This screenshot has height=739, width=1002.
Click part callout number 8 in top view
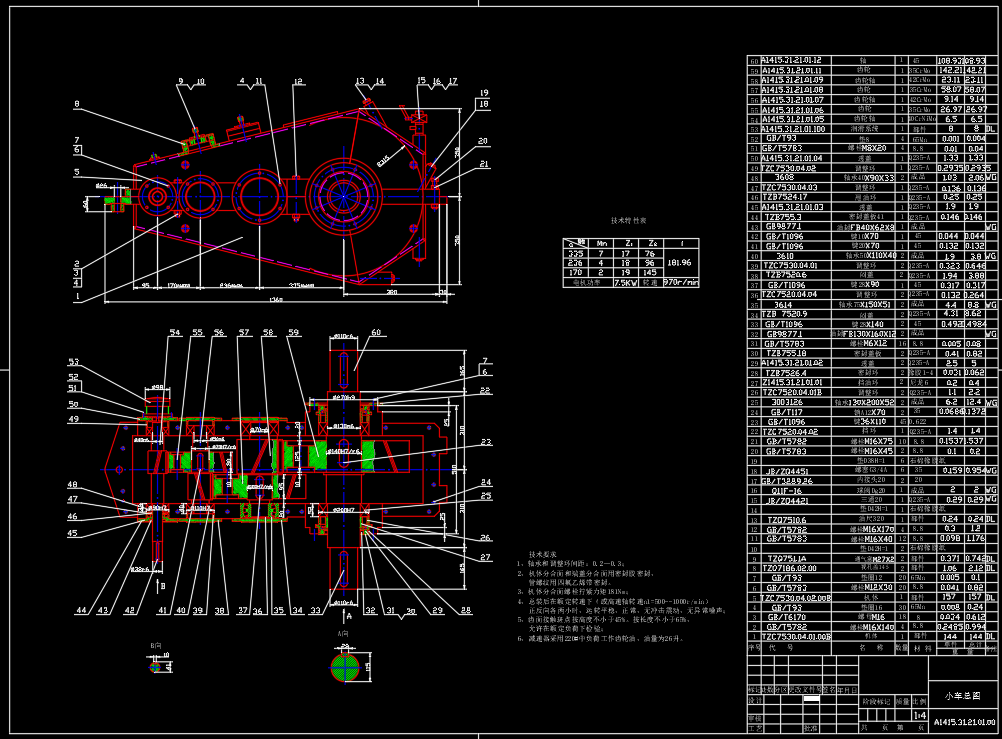75,105
